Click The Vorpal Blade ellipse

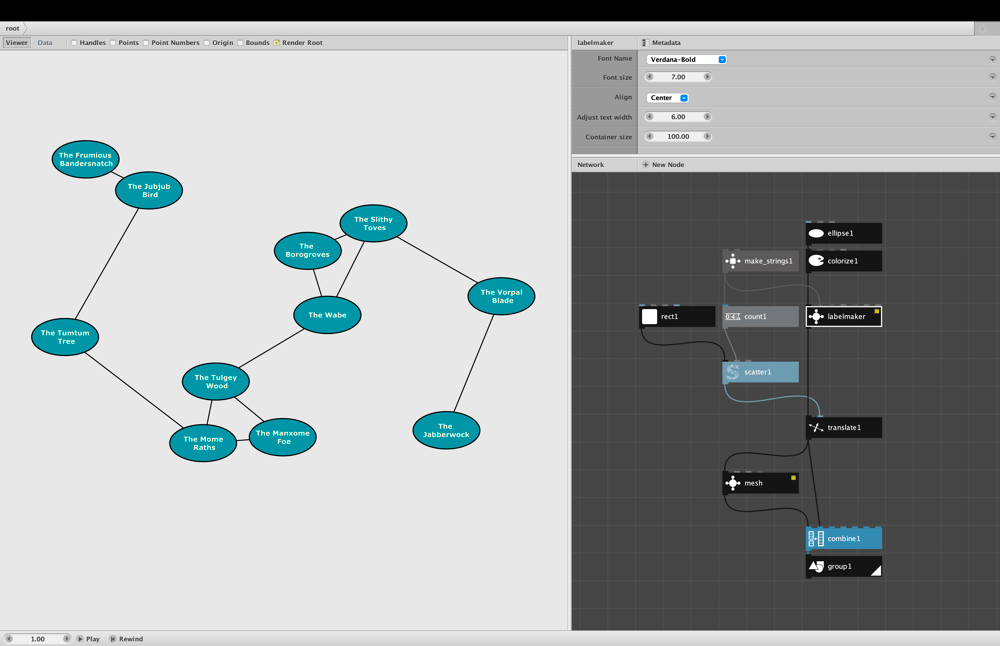pyautogui.click(x=501, y=296)
